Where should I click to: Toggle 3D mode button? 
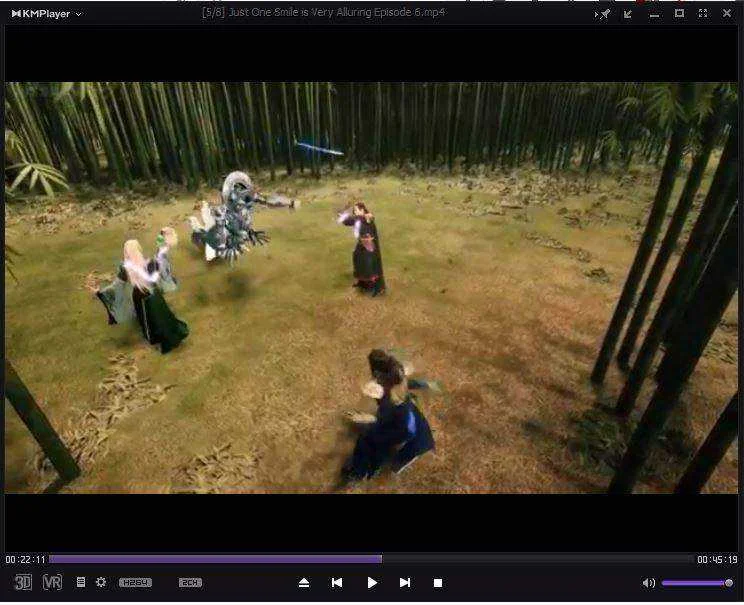tap(23, 582)
